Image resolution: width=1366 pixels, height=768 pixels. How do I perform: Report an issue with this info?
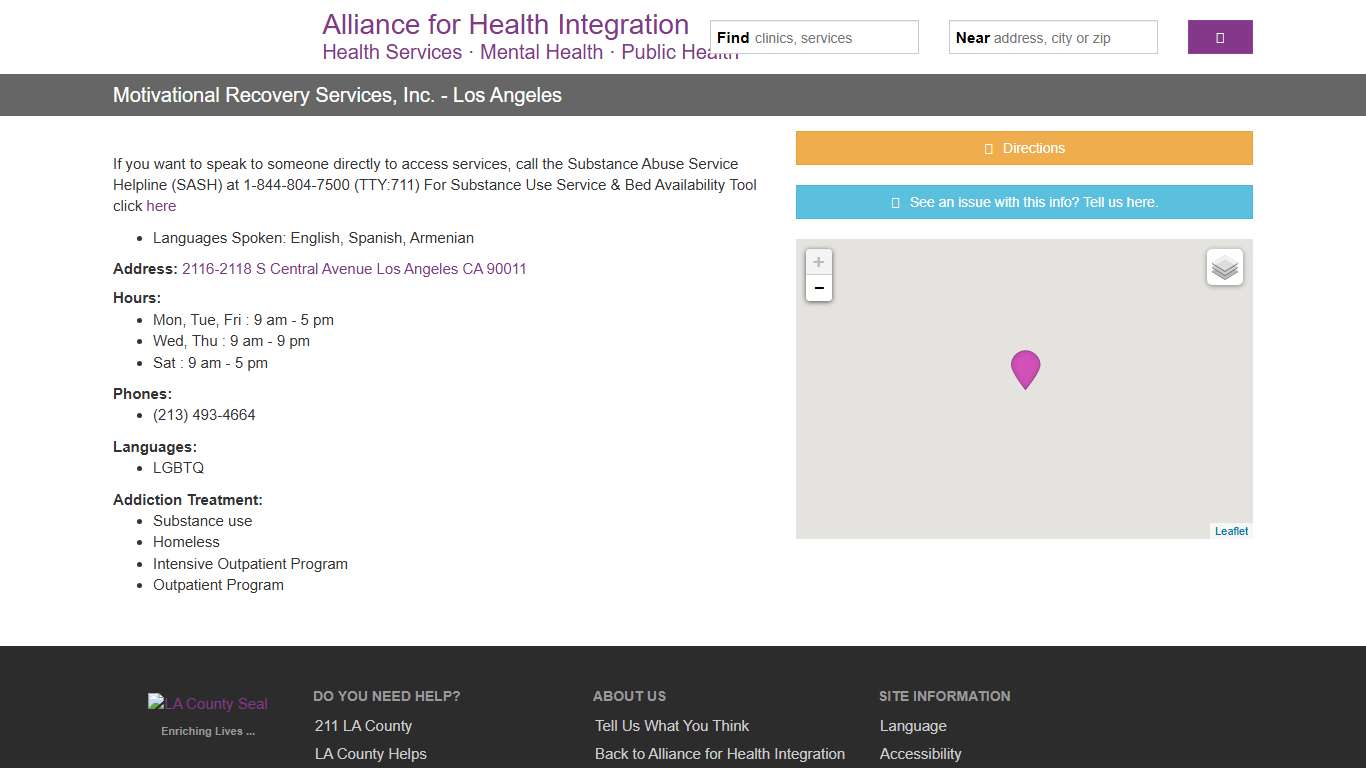click(x=1024, y=202)
